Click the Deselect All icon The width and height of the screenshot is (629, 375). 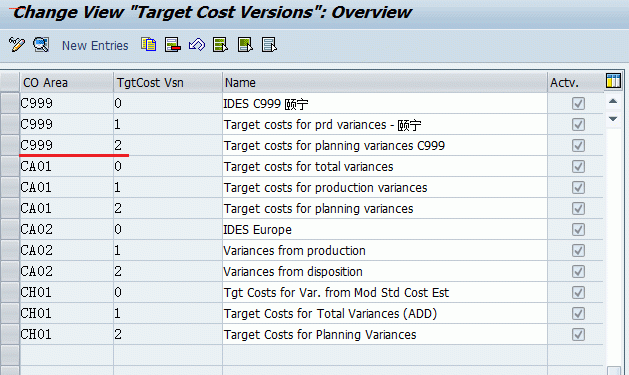click(x=269, y=45)
